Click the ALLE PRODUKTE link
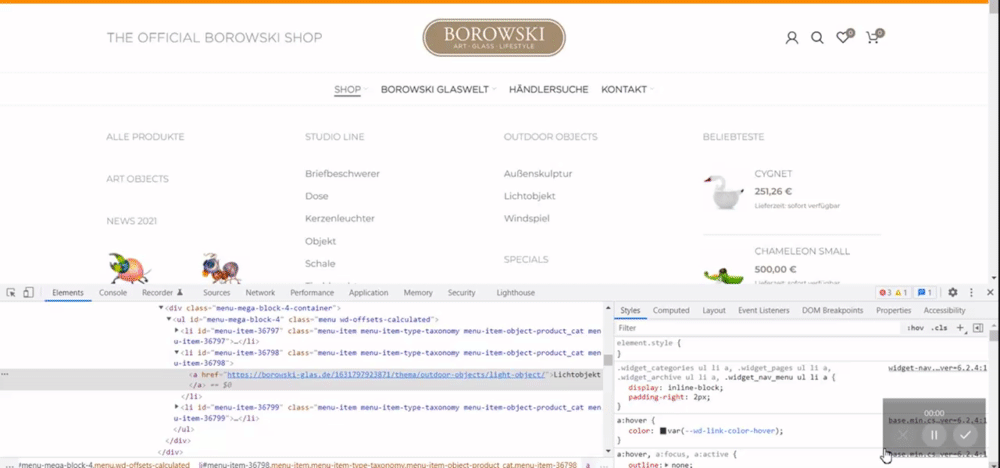The height and width of the screenshot is (468, 1000). [145, 137]
